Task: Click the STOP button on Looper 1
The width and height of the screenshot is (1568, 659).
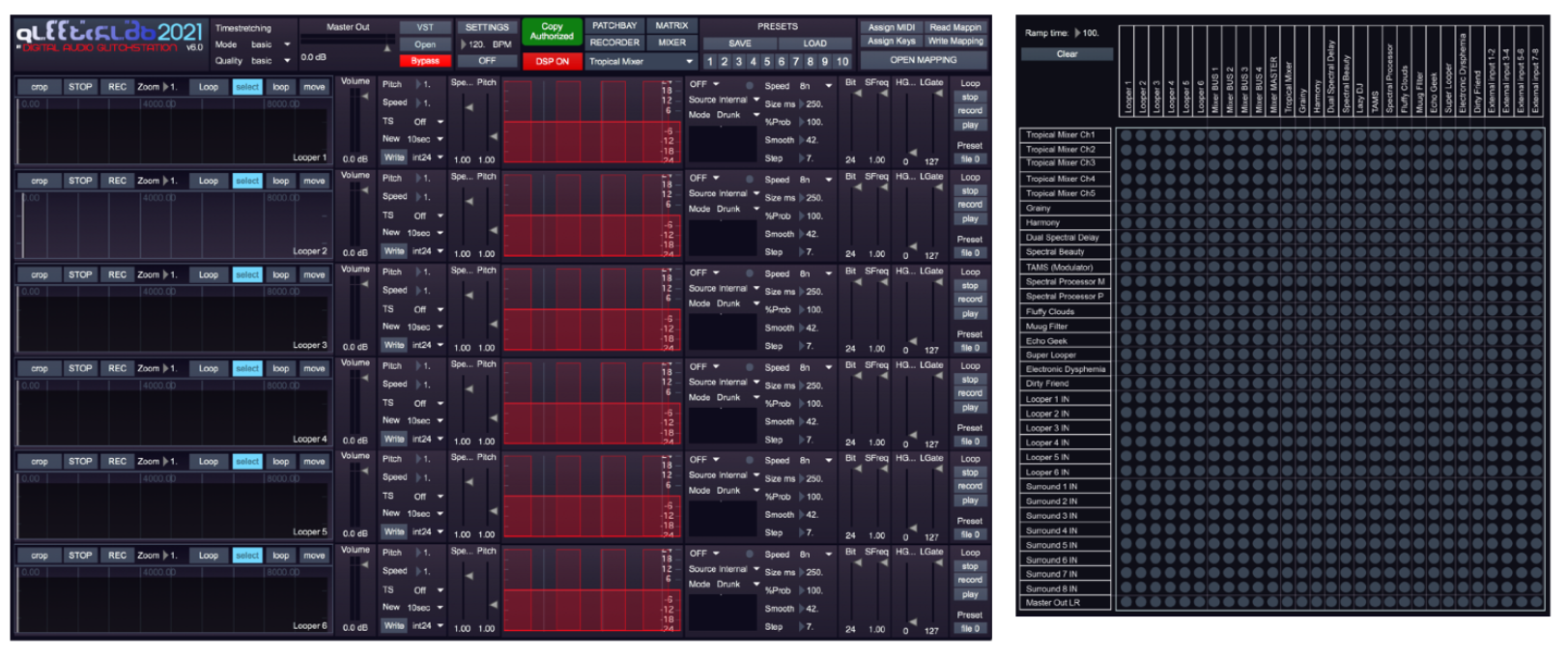Action: 79,87
